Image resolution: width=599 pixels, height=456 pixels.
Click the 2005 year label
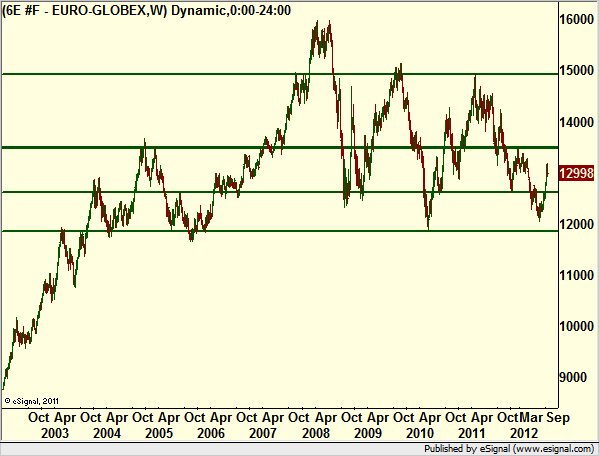point(159,433)
